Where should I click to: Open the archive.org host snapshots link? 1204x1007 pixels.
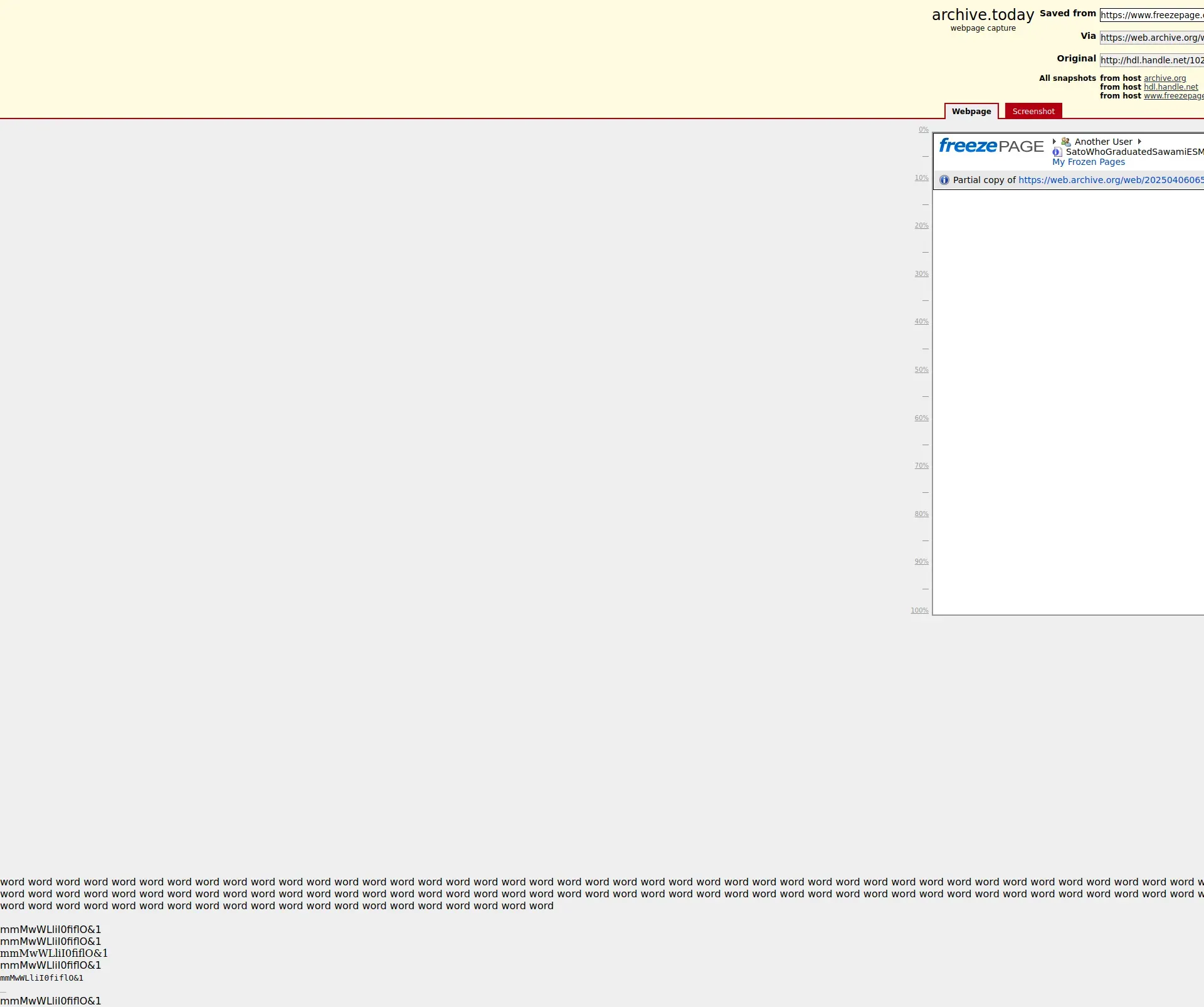click(x=1164, y=78)
